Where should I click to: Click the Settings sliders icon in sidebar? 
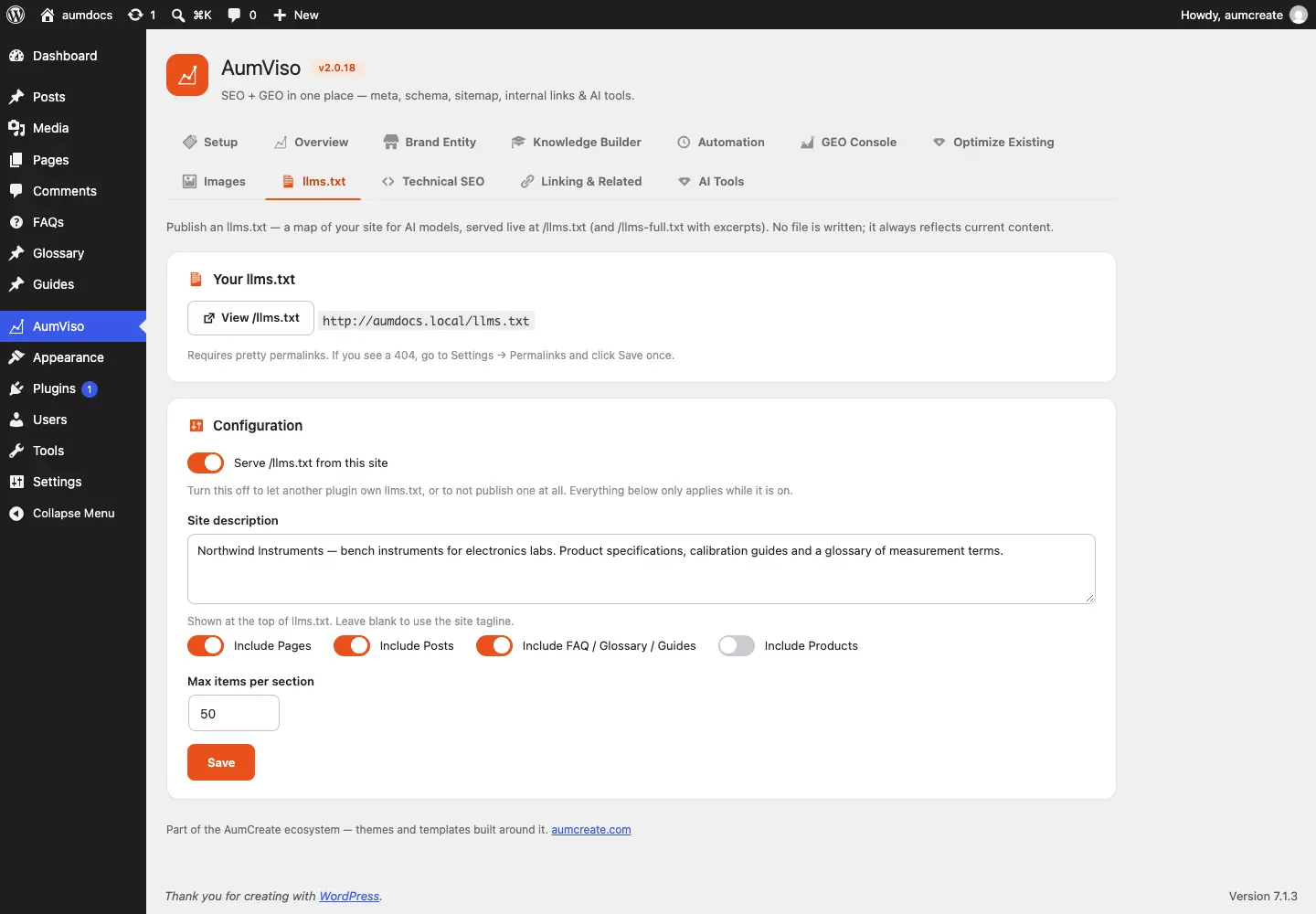16,482
